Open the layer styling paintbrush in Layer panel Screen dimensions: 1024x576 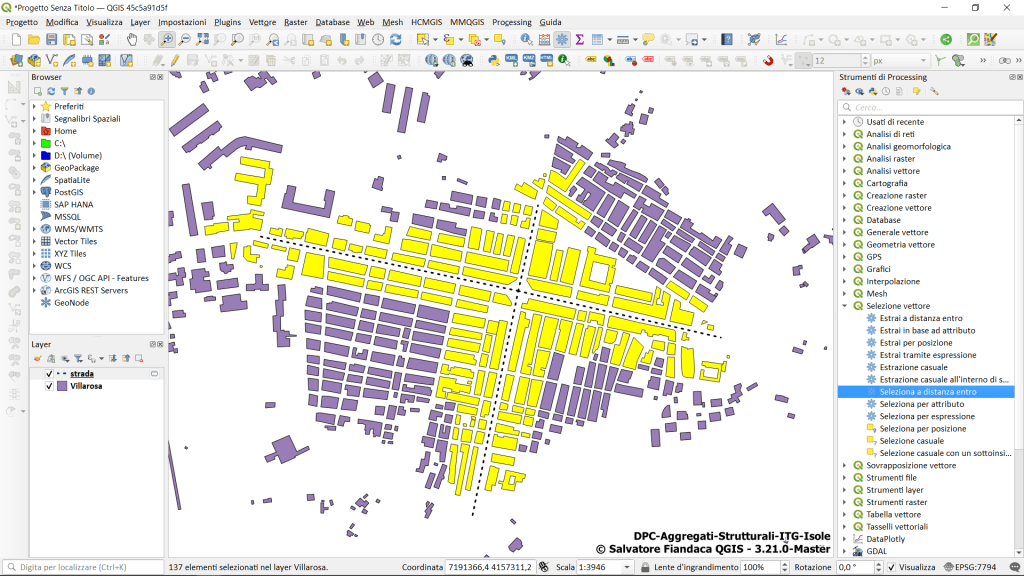pyautogui.click(x=38, y=358)
